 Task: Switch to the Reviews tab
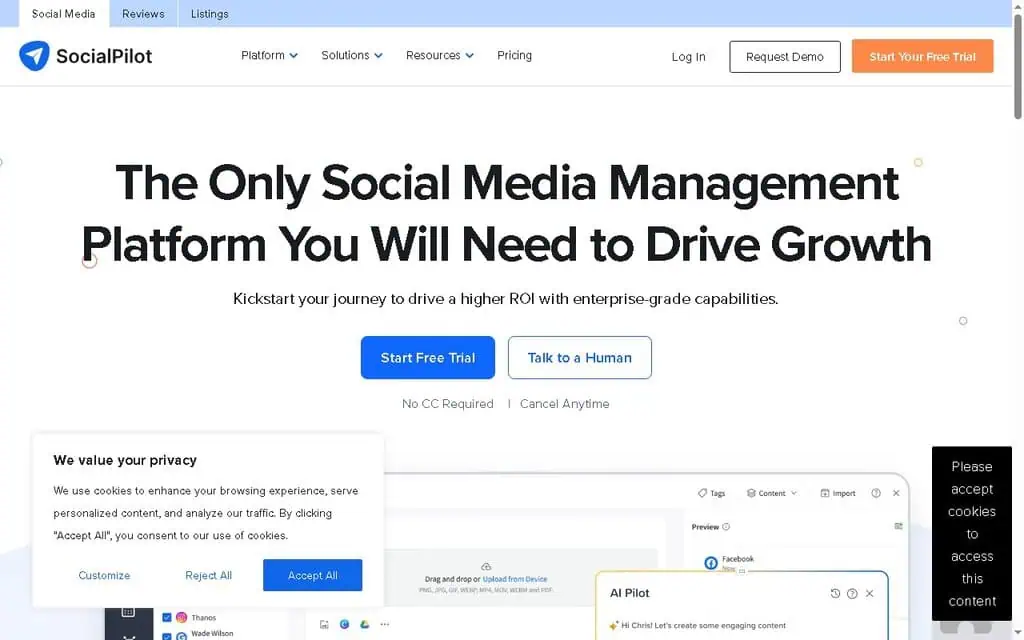(x=143, y=14)
